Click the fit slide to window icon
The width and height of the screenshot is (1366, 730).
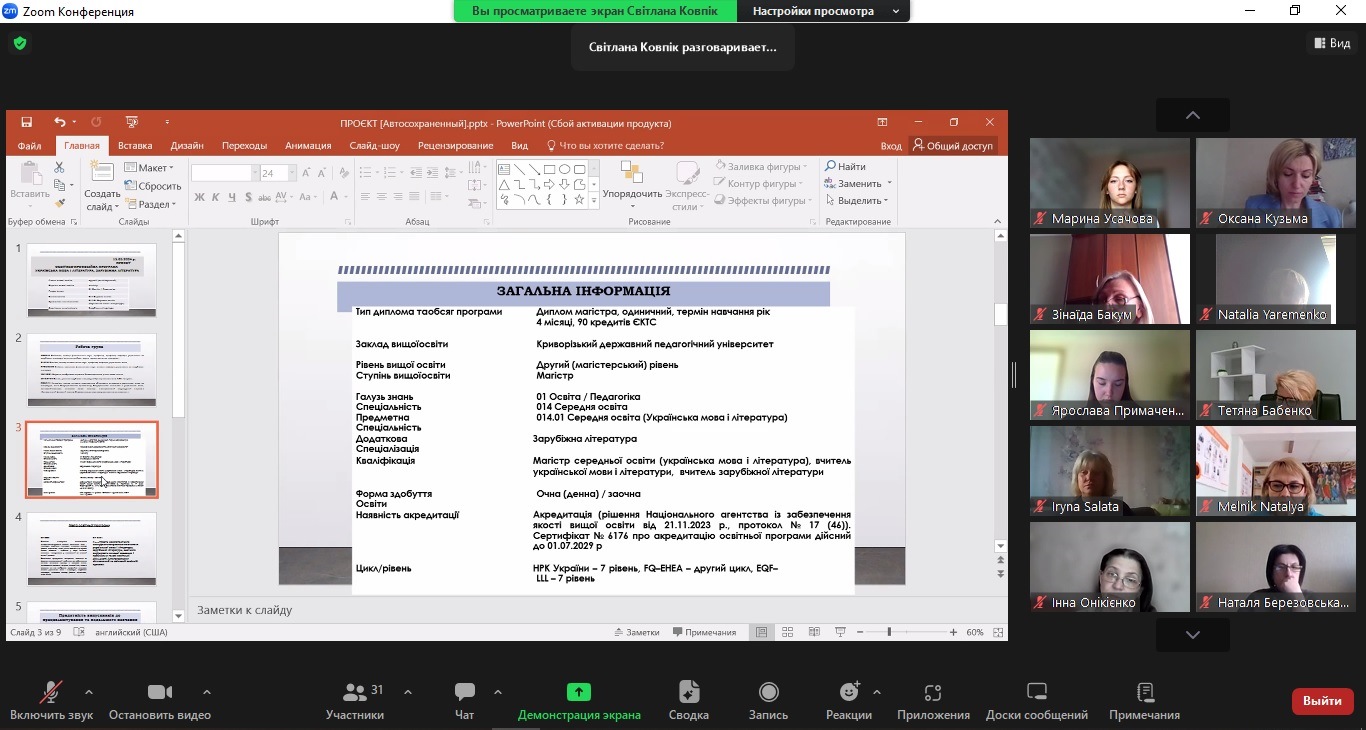(996, 632)
